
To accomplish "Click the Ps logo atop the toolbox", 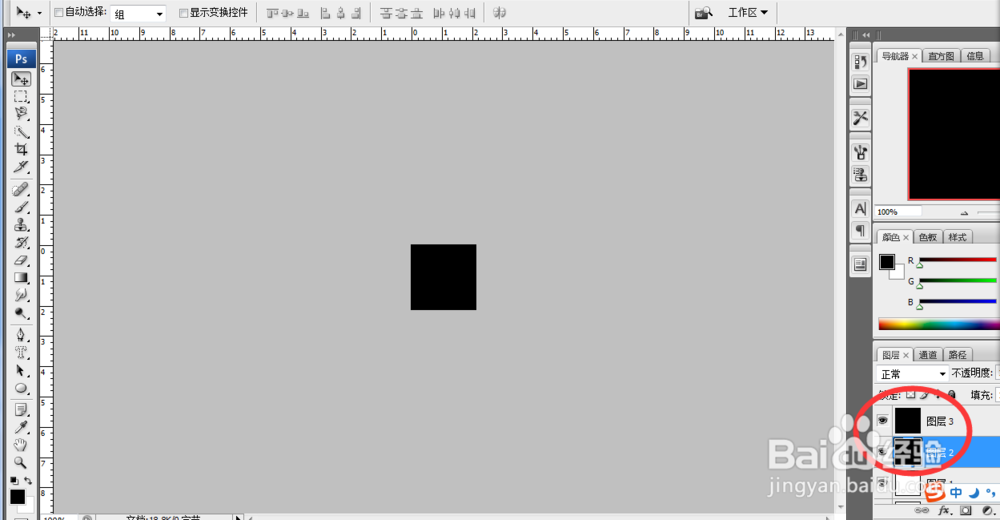I will point(21,59).
